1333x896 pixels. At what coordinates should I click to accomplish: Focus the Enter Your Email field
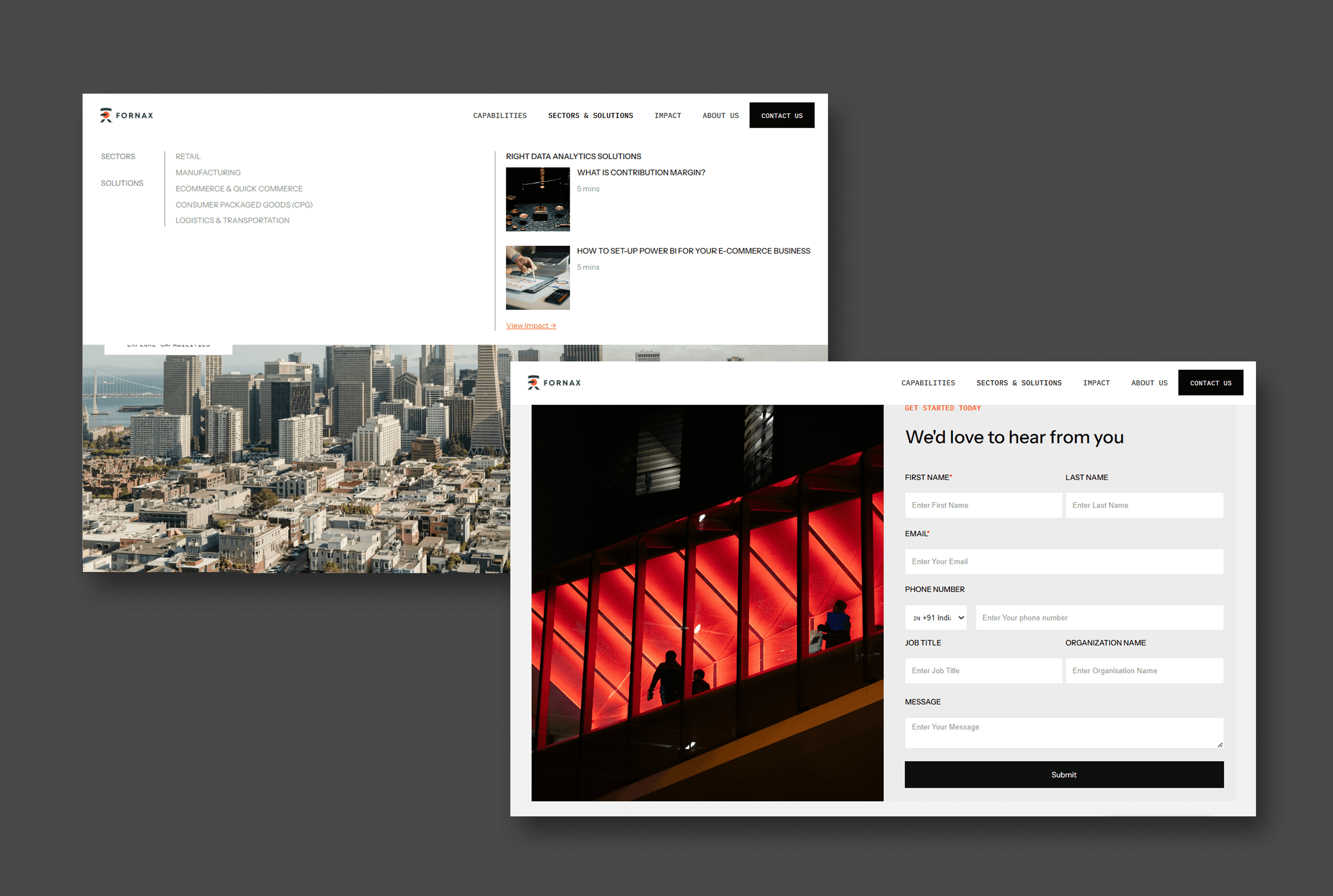[1063, 562]
